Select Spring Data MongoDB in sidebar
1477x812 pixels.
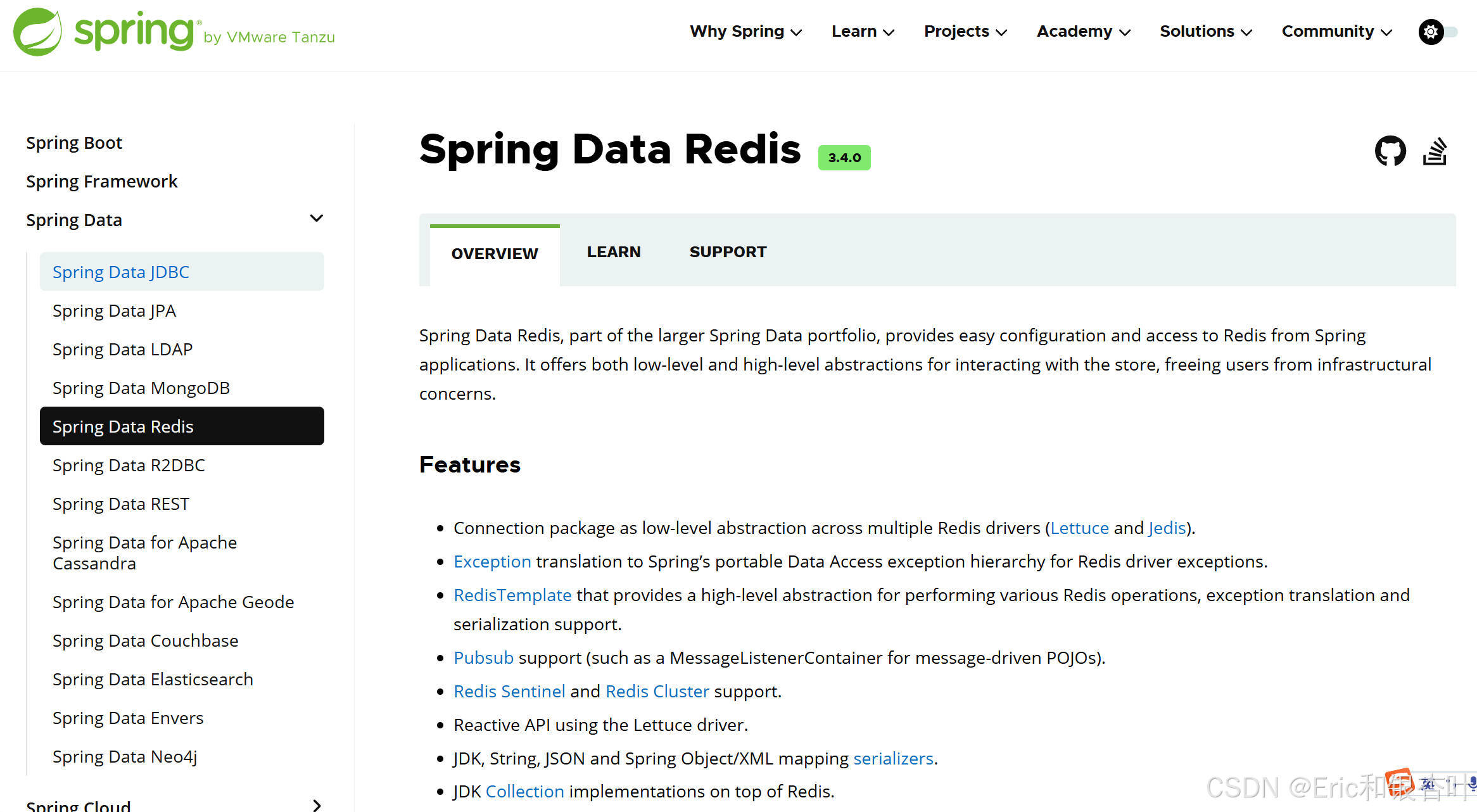tap(141, 387)
